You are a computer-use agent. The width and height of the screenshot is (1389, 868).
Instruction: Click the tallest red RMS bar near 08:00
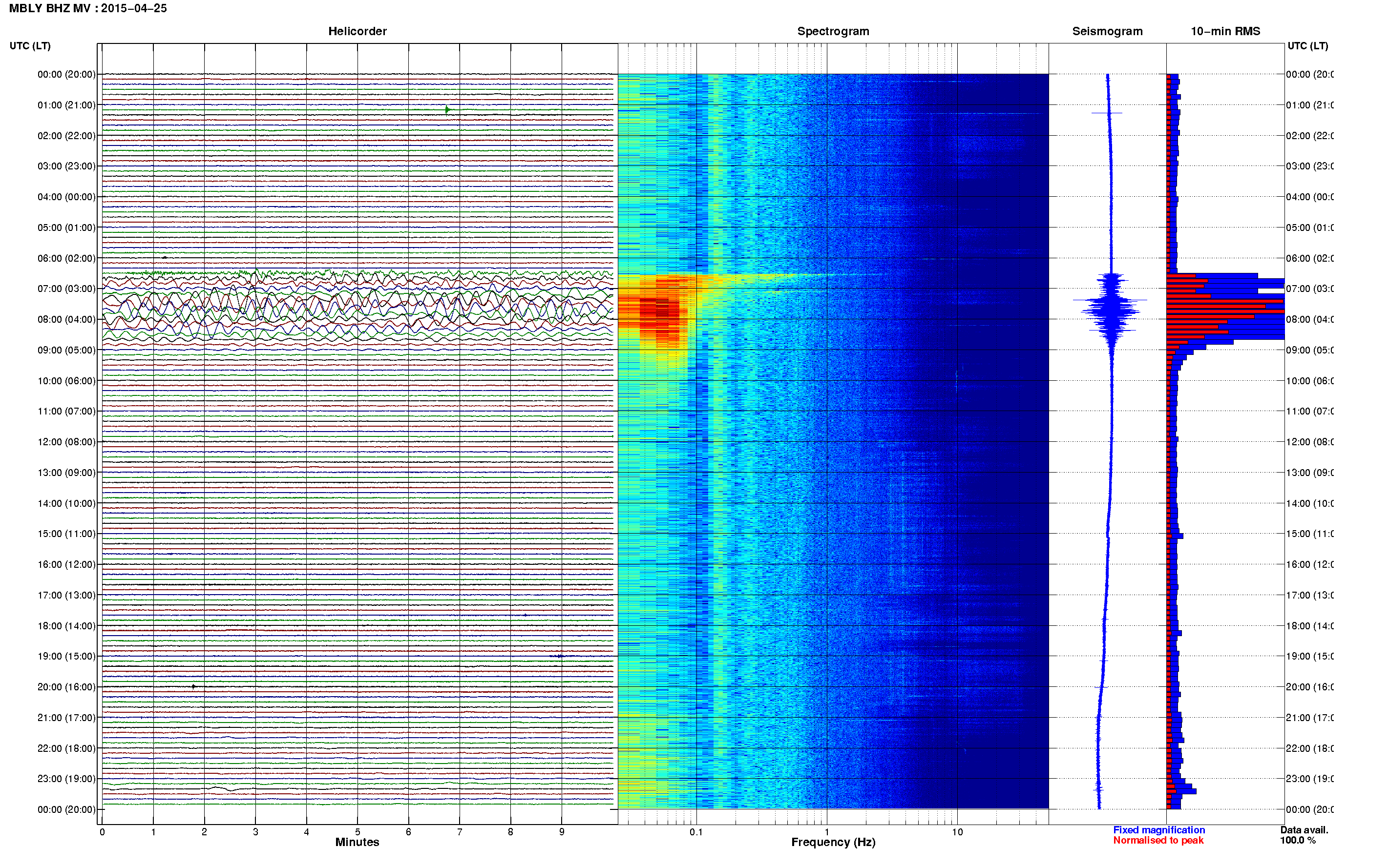pos(1225,311)
